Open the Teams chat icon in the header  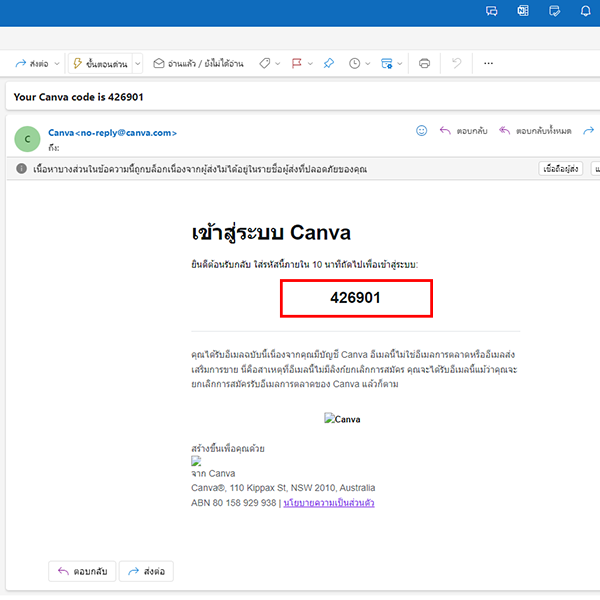[x=491, y=11]
